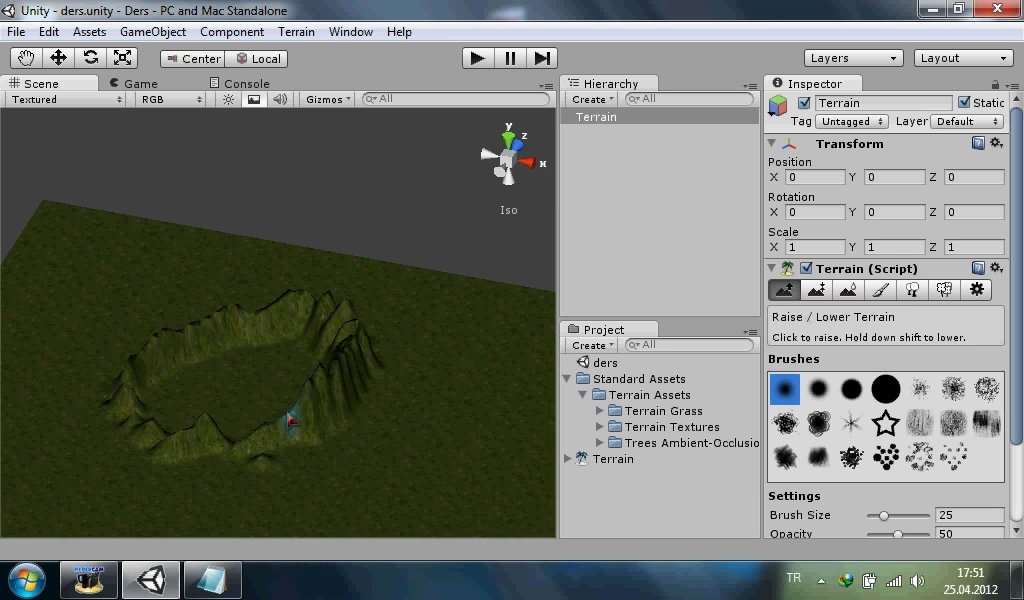
Task: Open Terrain Script help icon
Action: [978, 268]
